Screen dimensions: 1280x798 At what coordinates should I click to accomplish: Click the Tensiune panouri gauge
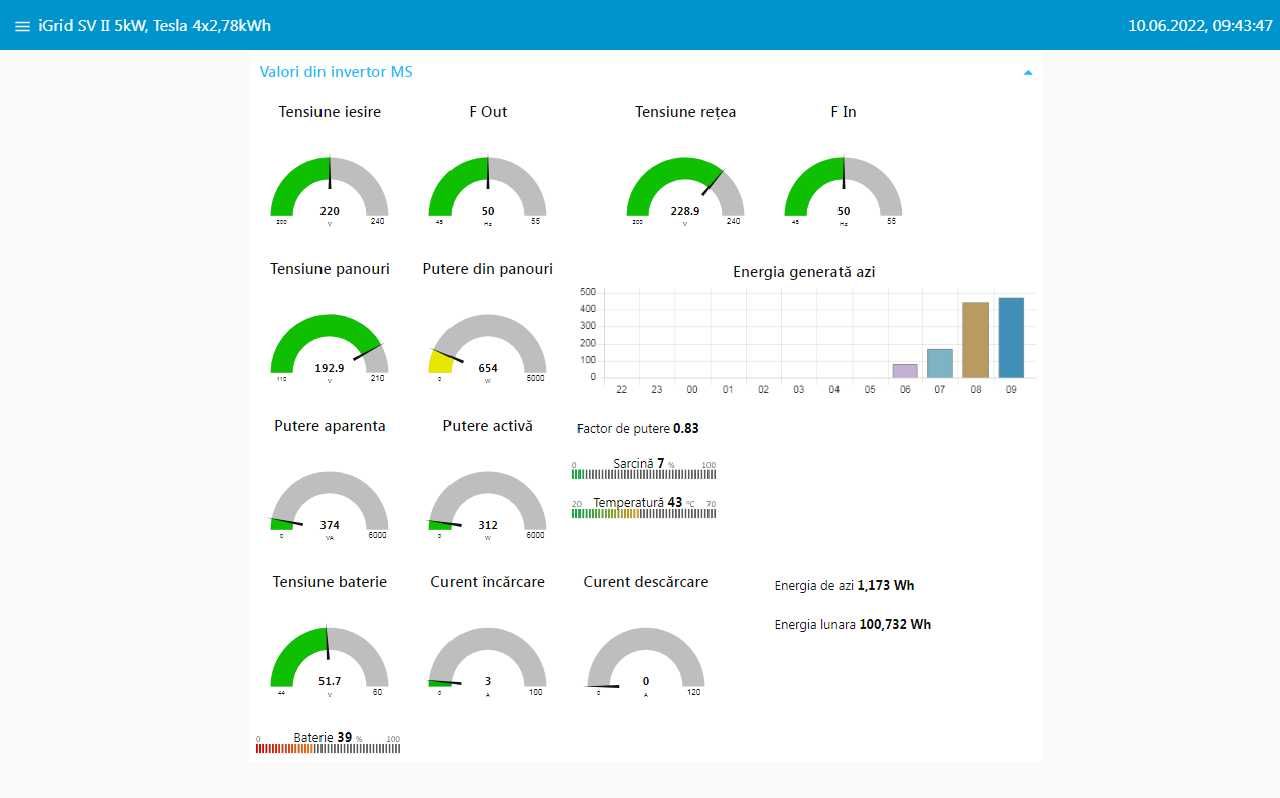[x=330, y=348]
